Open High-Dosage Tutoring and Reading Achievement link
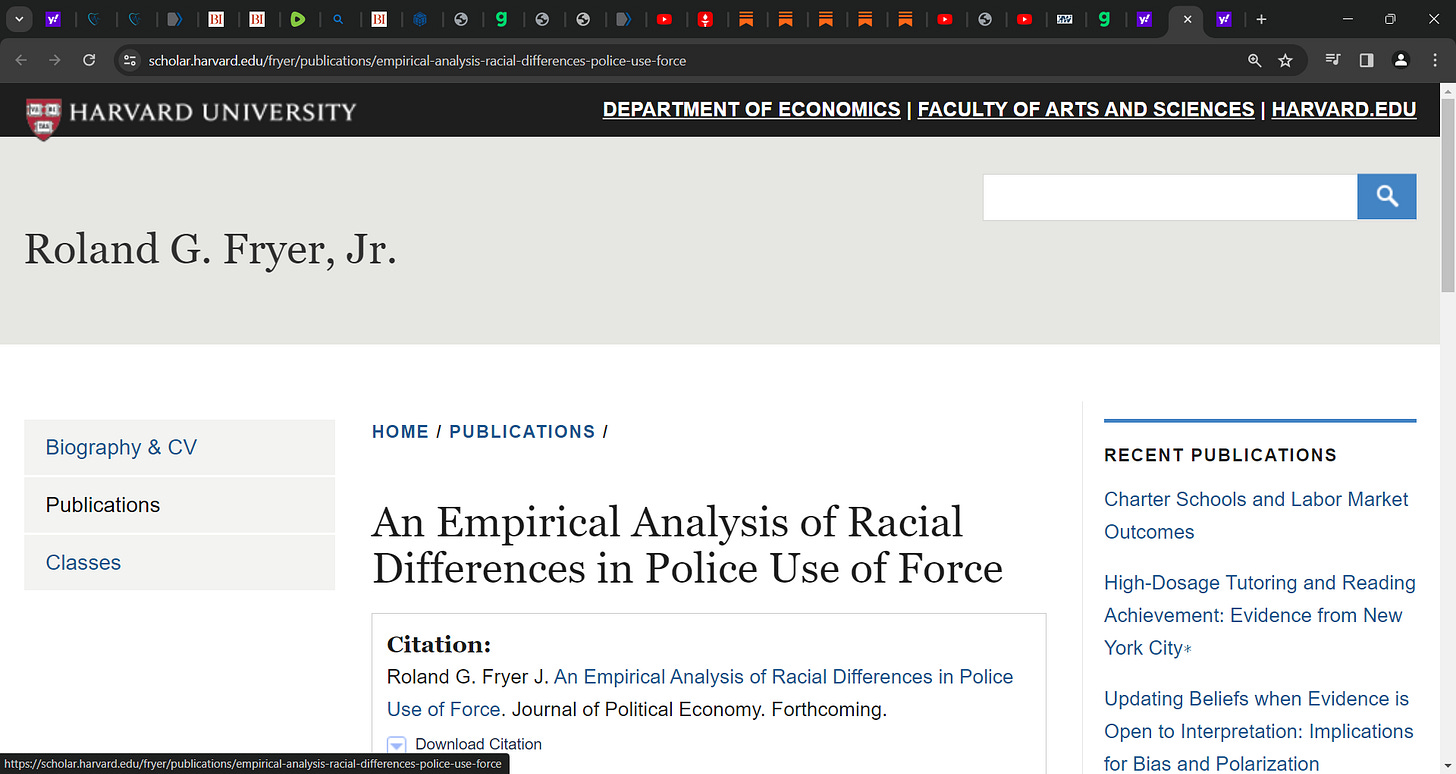This screenshot has width=1456, height=774. (1260, 615)
